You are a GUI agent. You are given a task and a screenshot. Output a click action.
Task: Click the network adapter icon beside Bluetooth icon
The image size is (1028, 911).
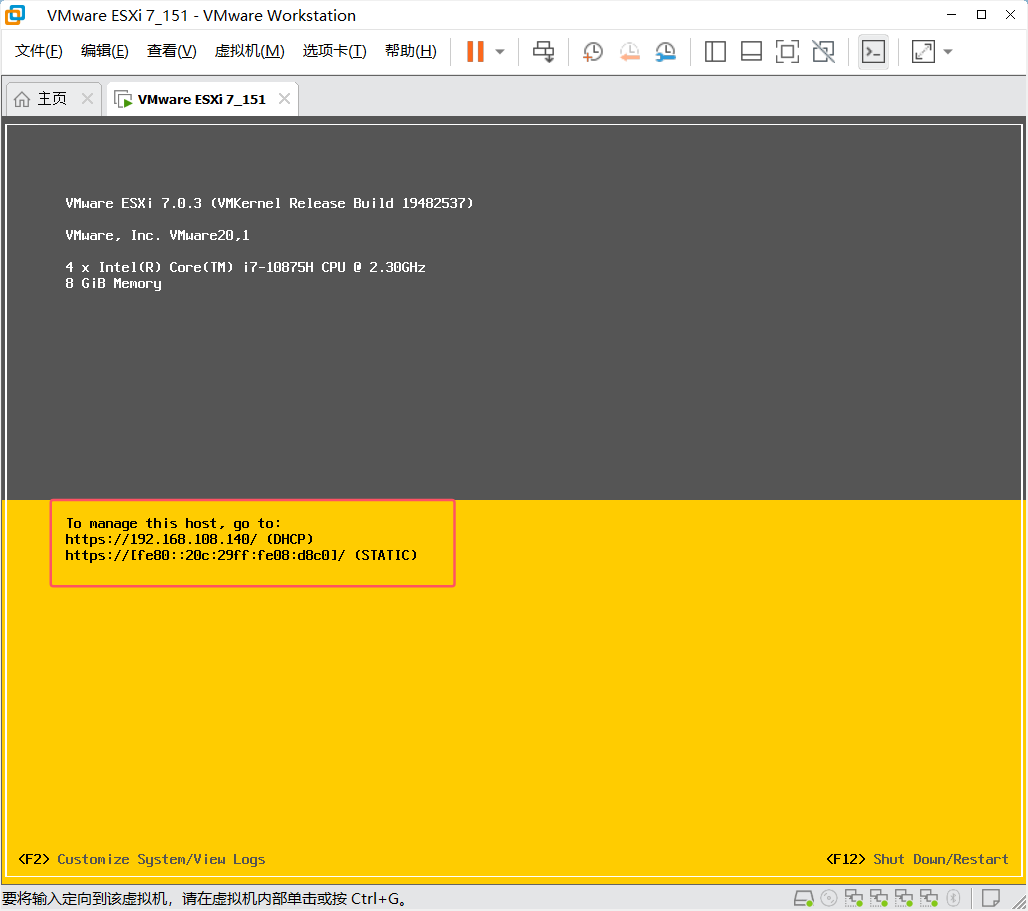[928, 898]
